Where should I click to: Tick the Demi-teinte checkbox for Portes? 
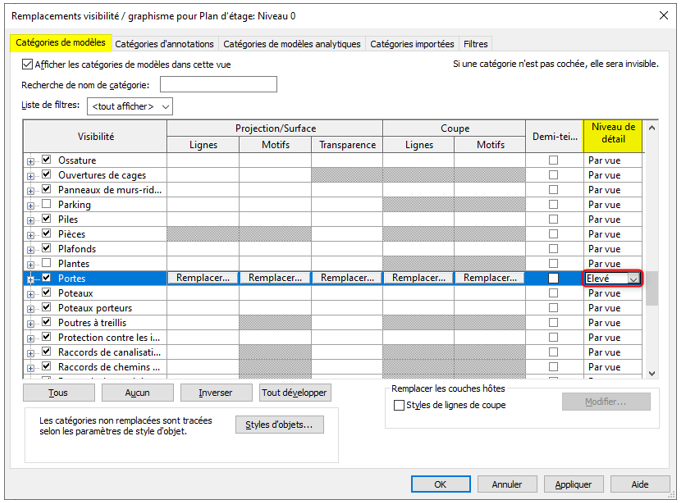554,278
